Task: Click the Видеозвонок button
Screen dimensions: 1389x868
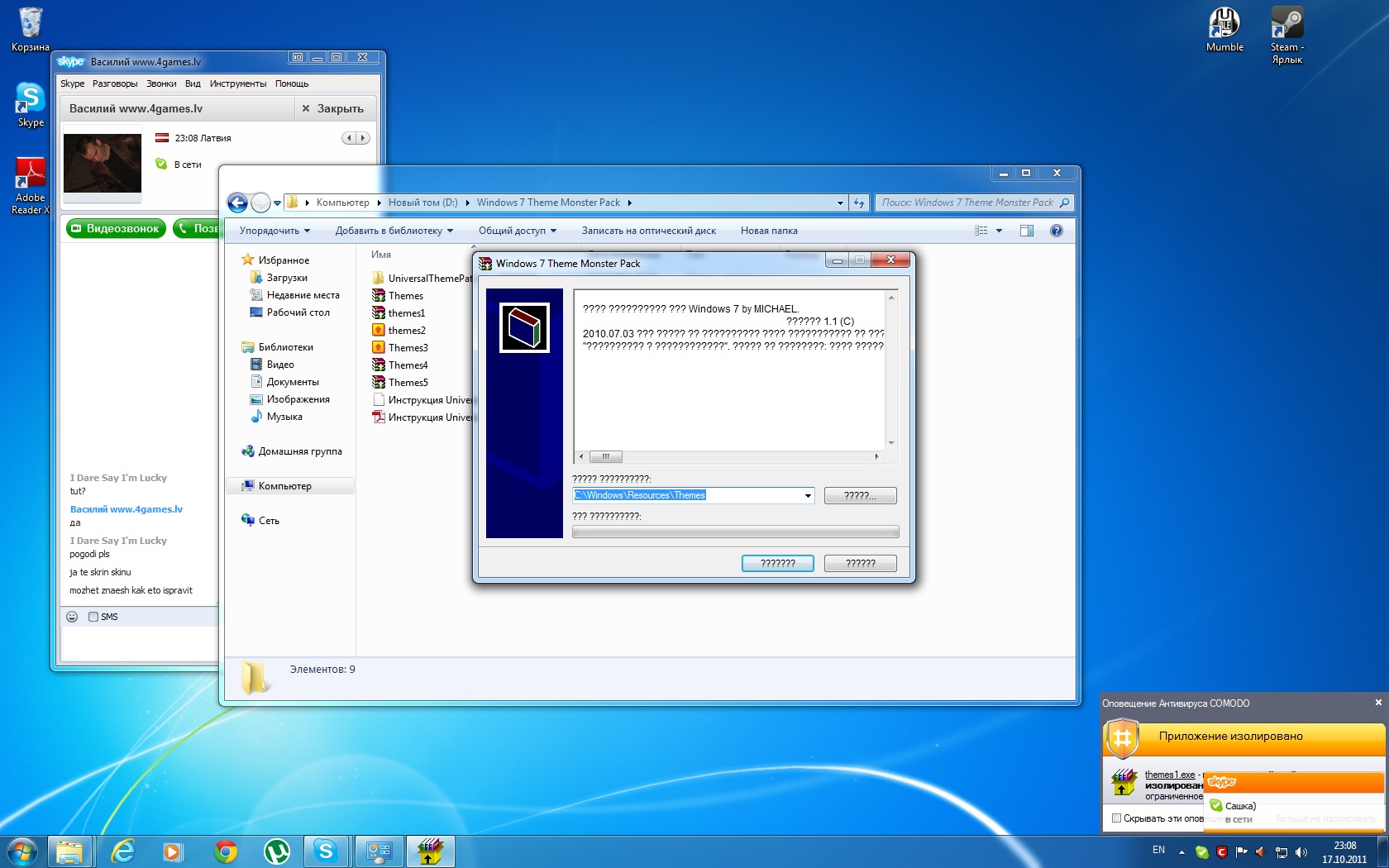Action: coord(116,229)
